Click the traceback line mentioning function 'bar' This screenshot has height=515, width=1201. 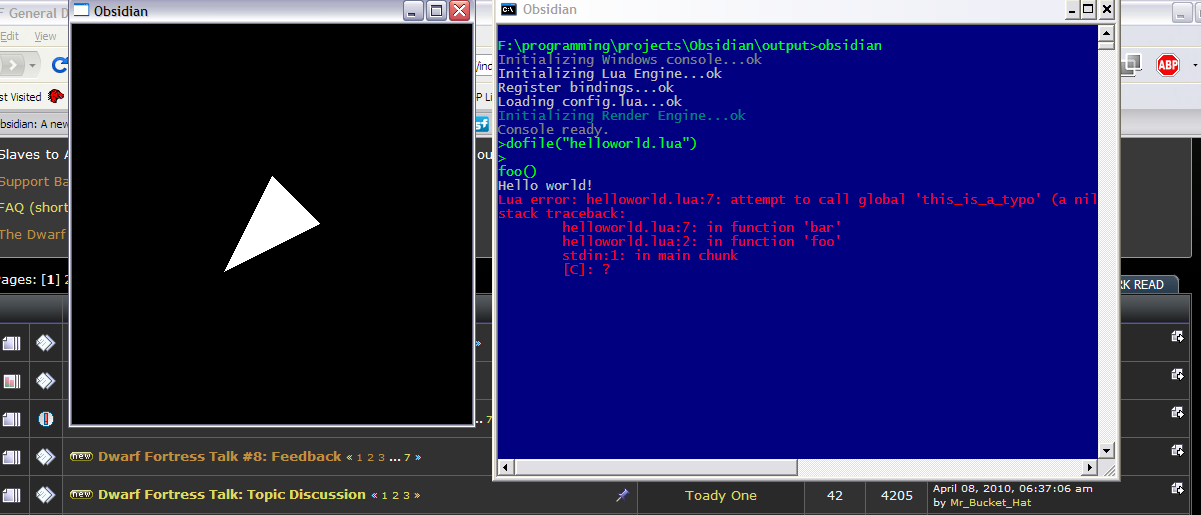tap(702, 227)
